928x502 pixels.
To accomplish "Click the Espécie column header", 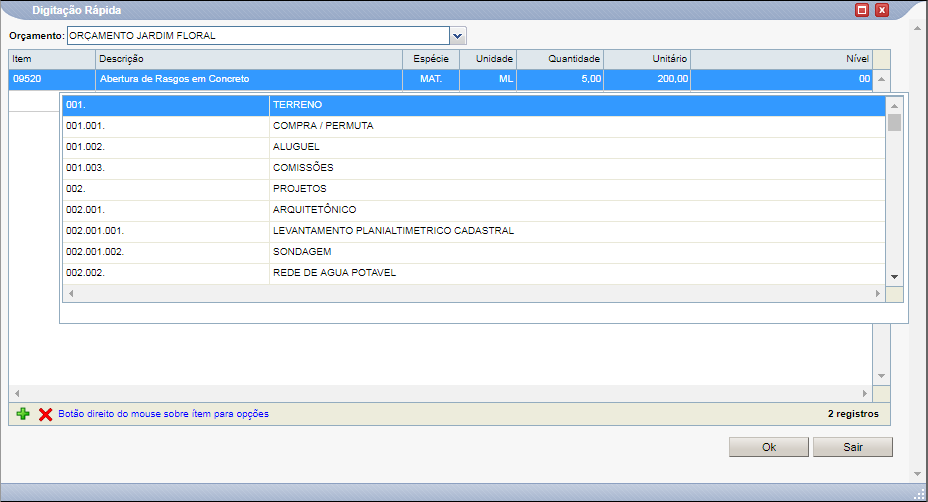I will (431, 59).
